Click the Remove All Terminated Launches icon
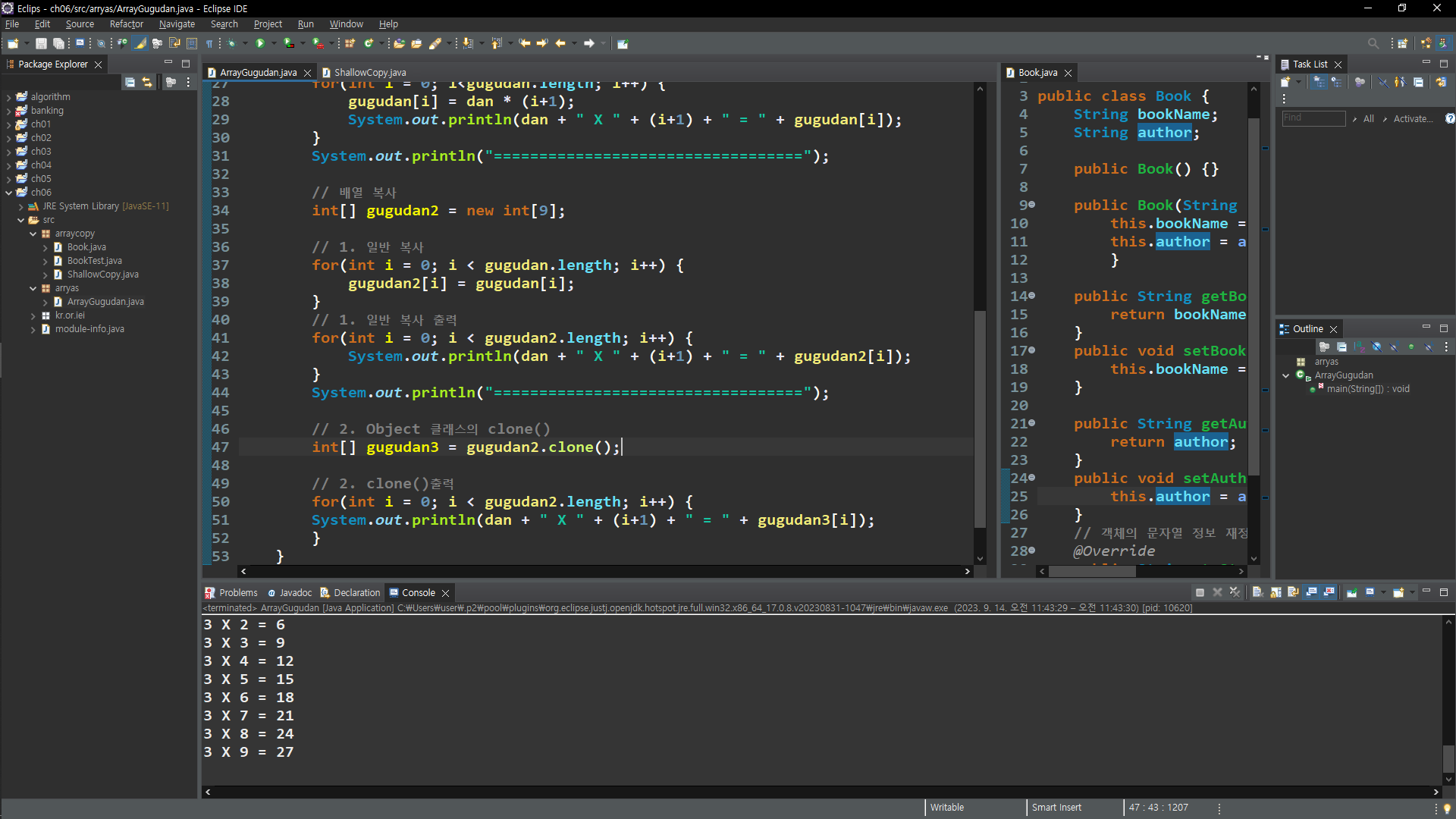The height and width of the screenshot is (819, 1456). point(1235,593)
